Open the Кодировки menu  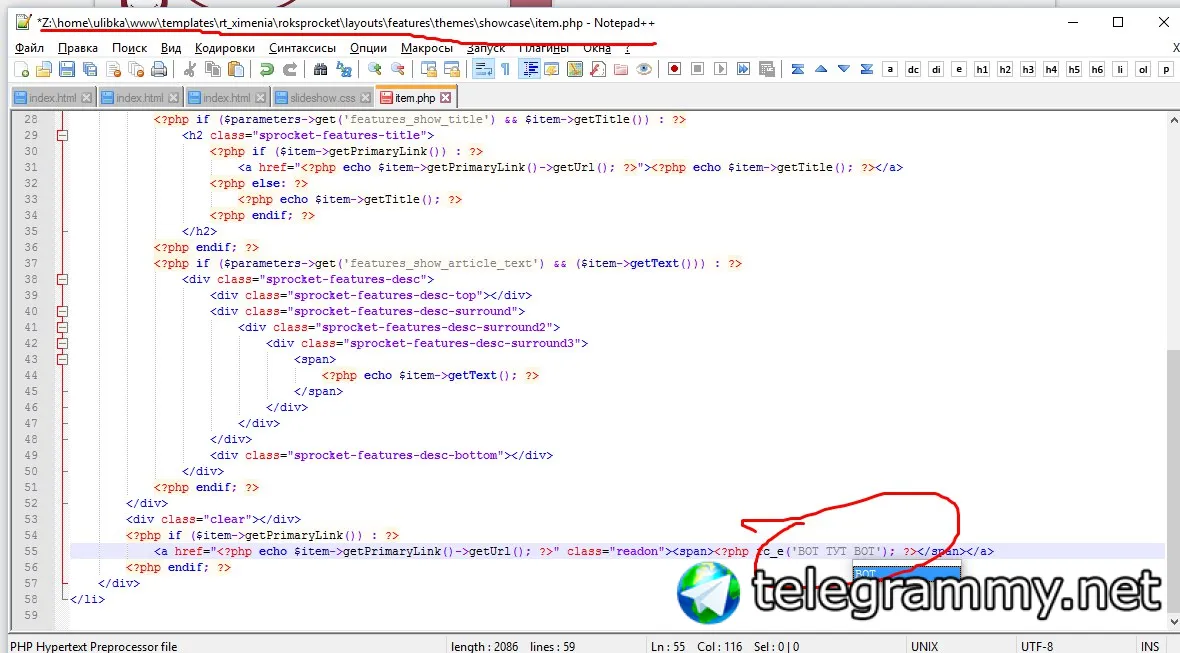coord(224,48)
